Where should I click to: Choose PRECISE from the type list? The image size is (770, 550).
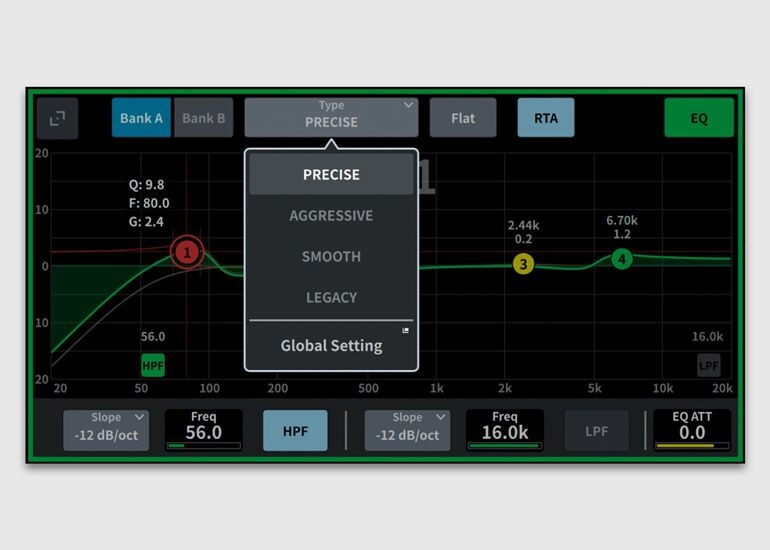(331, 174)
